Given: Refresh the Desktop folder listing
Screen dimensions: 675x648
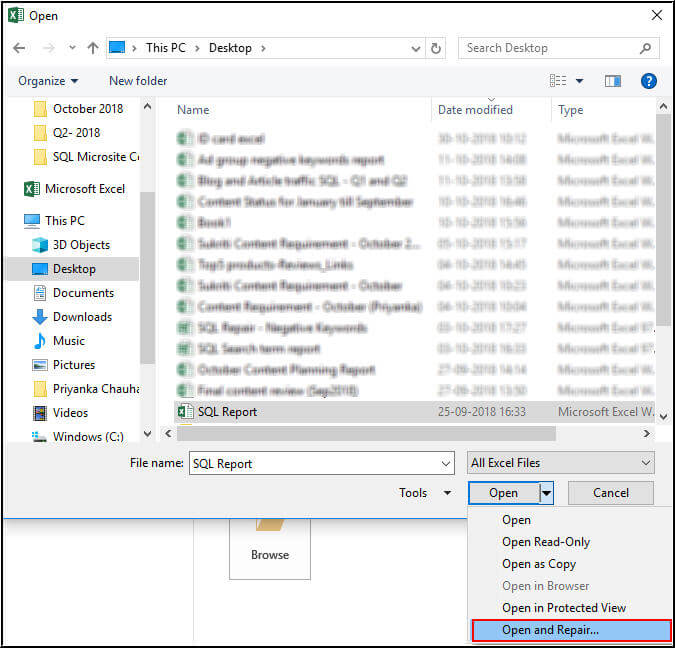Looking at the screenshot, I should click(436, 48).
